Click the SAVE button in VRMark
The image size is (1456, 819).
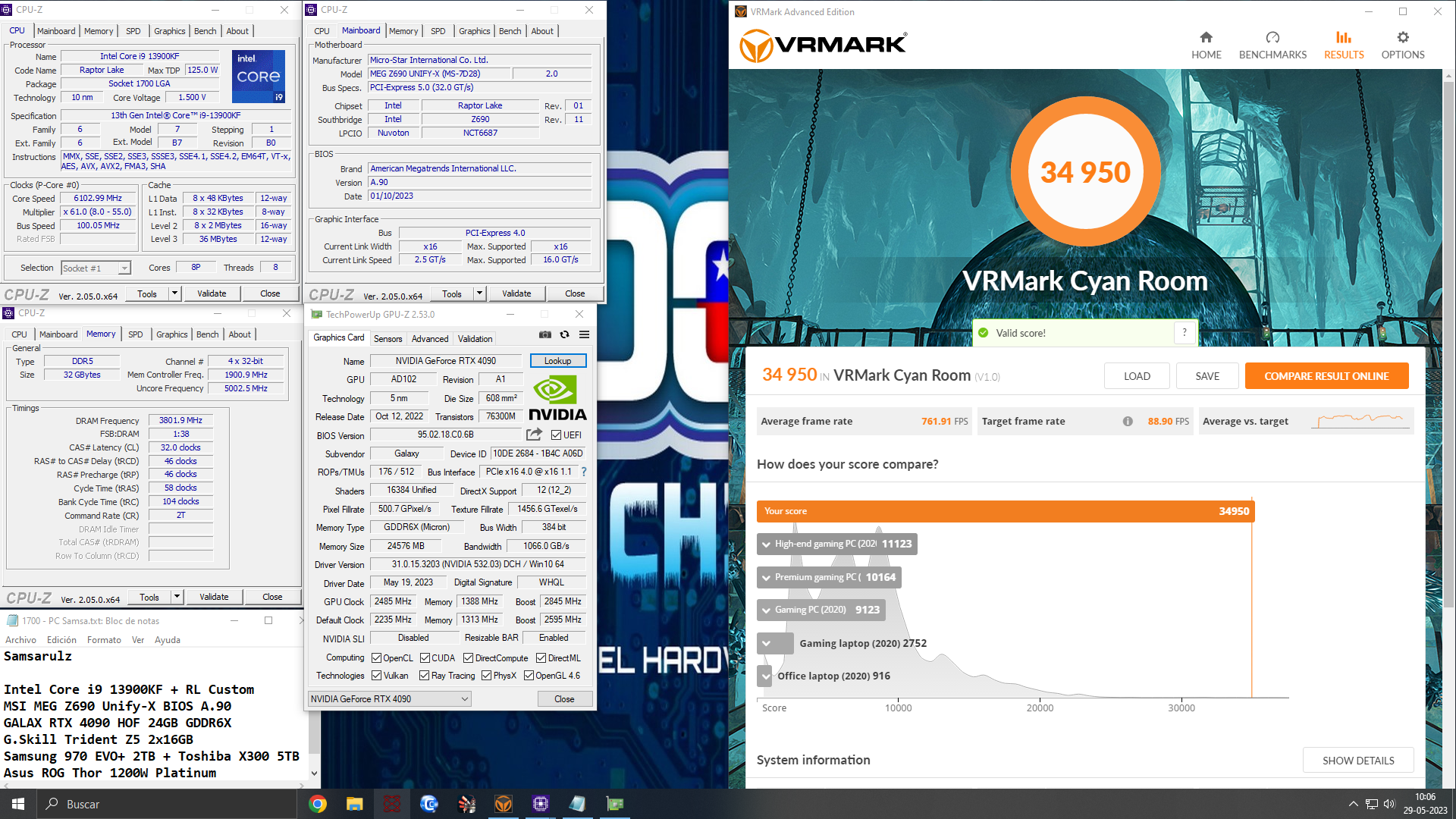1207,376
